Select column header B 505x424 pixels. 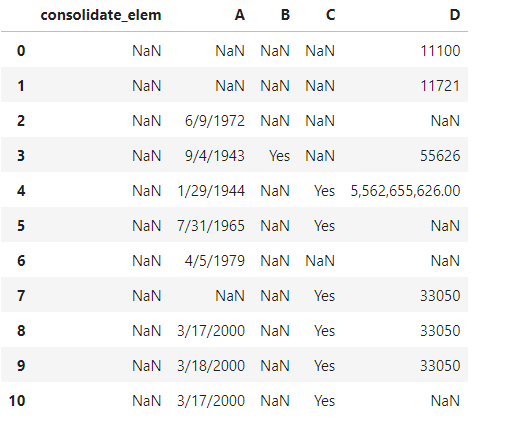pos(285,15)
